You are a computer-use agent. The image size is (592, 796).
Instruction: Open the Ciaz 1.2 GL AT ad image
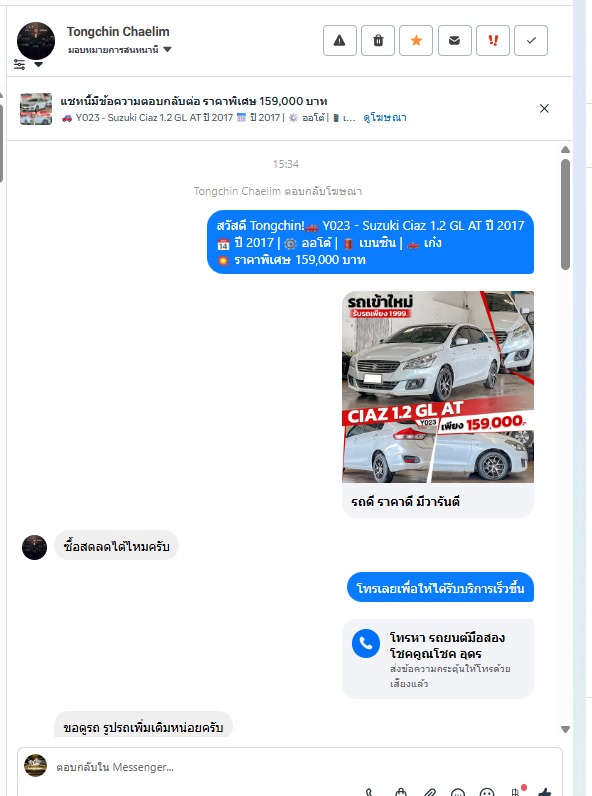438,387
